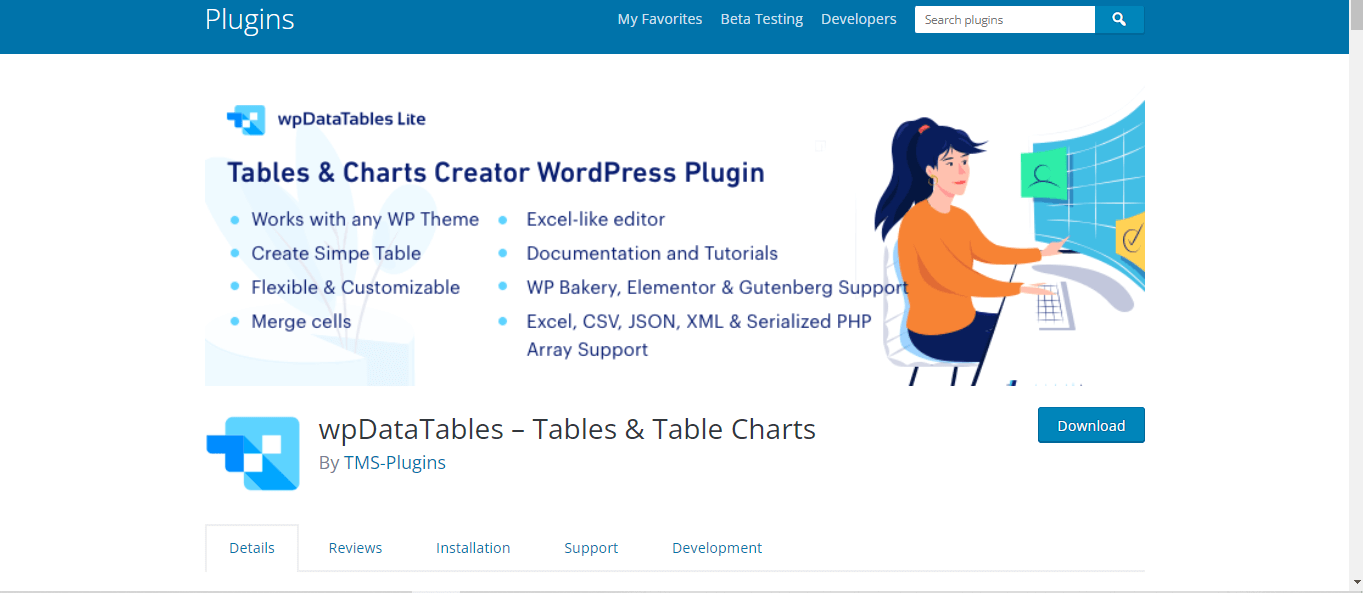Open the My Favorites page
Image resolution: width=1363 pixels, height=593 pixels.
coord(660,19)
